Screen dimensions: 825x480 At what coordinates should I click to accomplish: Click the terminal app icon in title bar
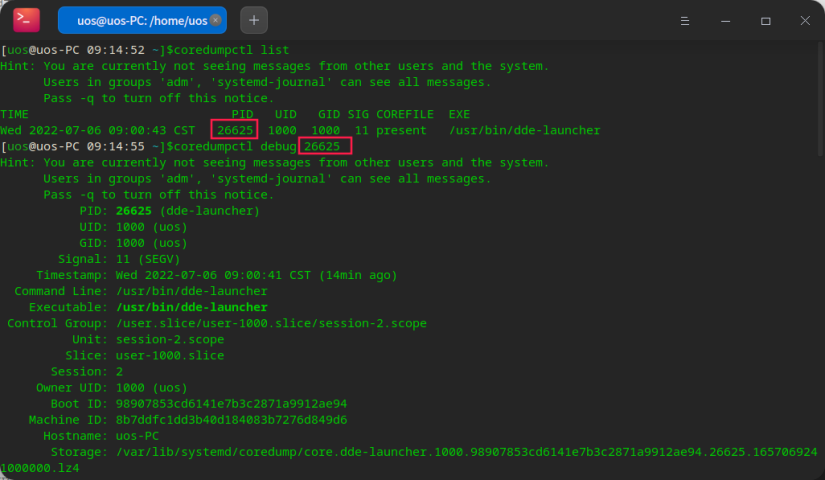coord(27,20)
